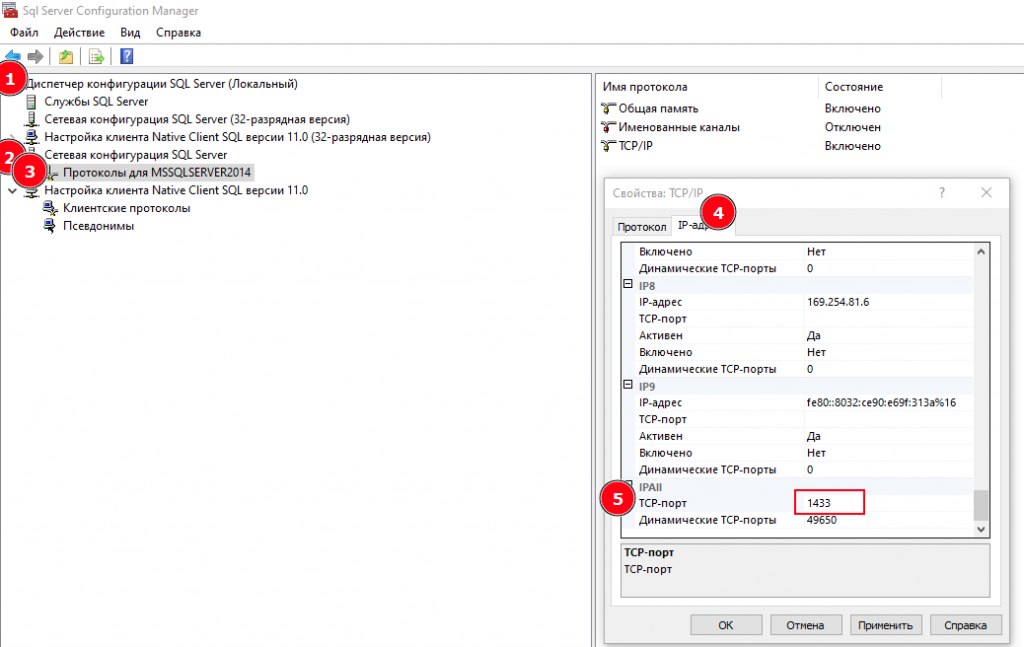Expand Native Client SQL версии 11.0 (32-разрядная версия) node

[x=12, y=137]
